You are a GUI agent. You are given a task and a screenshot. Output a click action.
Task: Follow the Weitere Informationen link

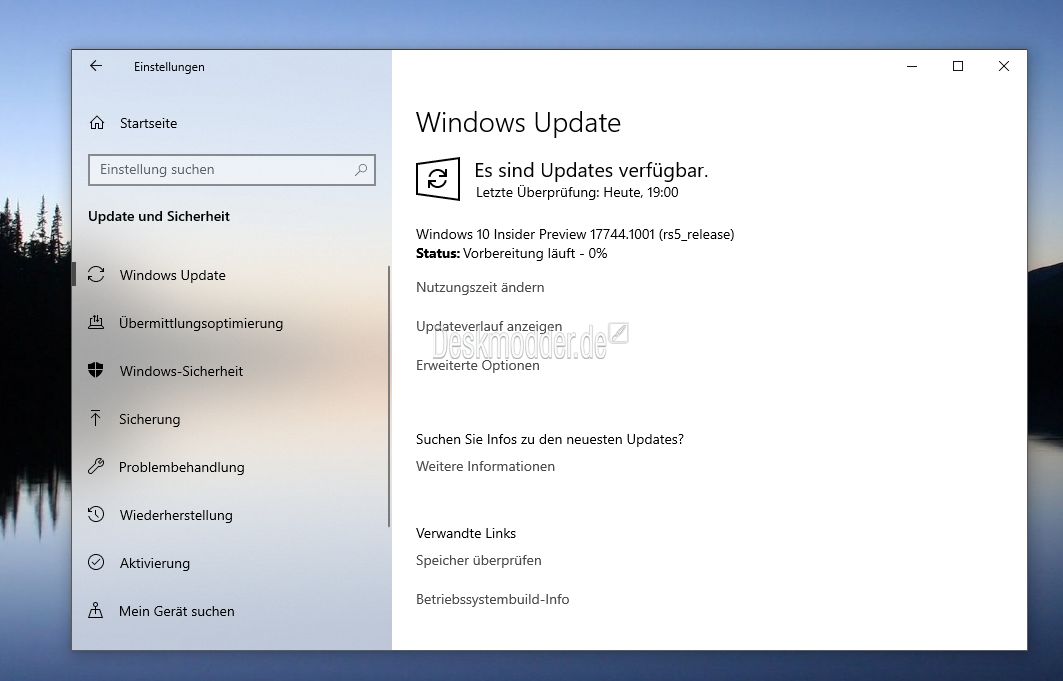pyautogui.click(x=485, y=466)
